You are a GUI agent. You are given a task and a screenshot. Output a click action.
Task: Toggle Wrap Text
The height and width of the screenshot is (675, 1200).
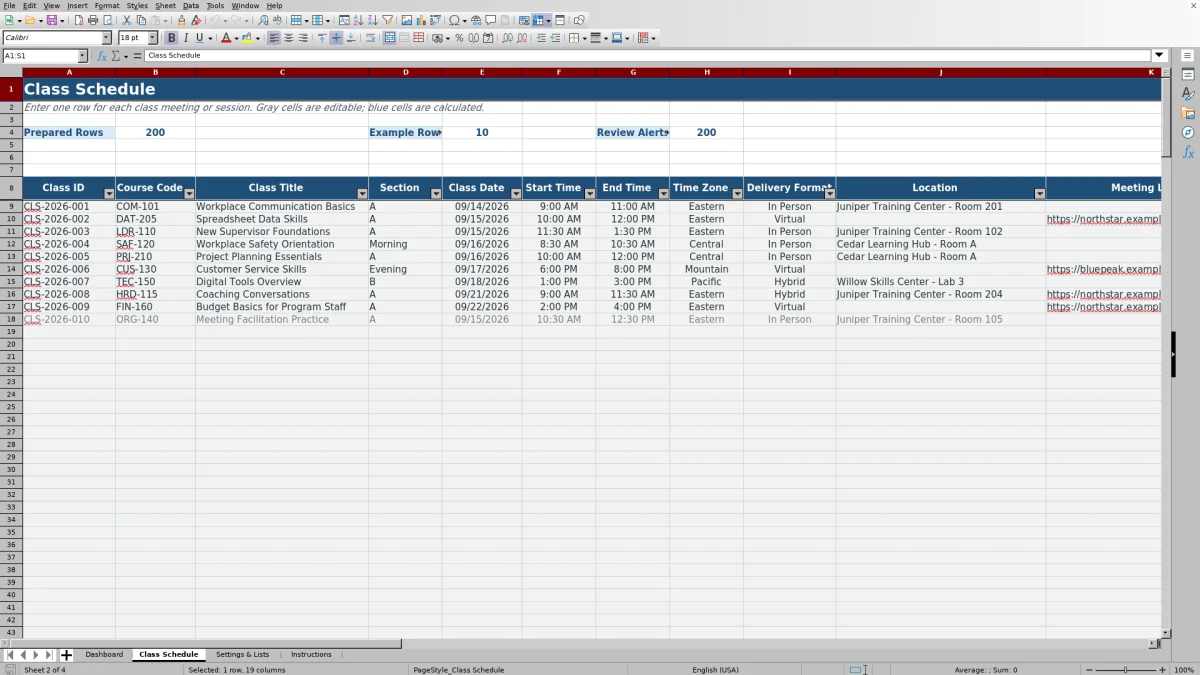click(370, 38)
